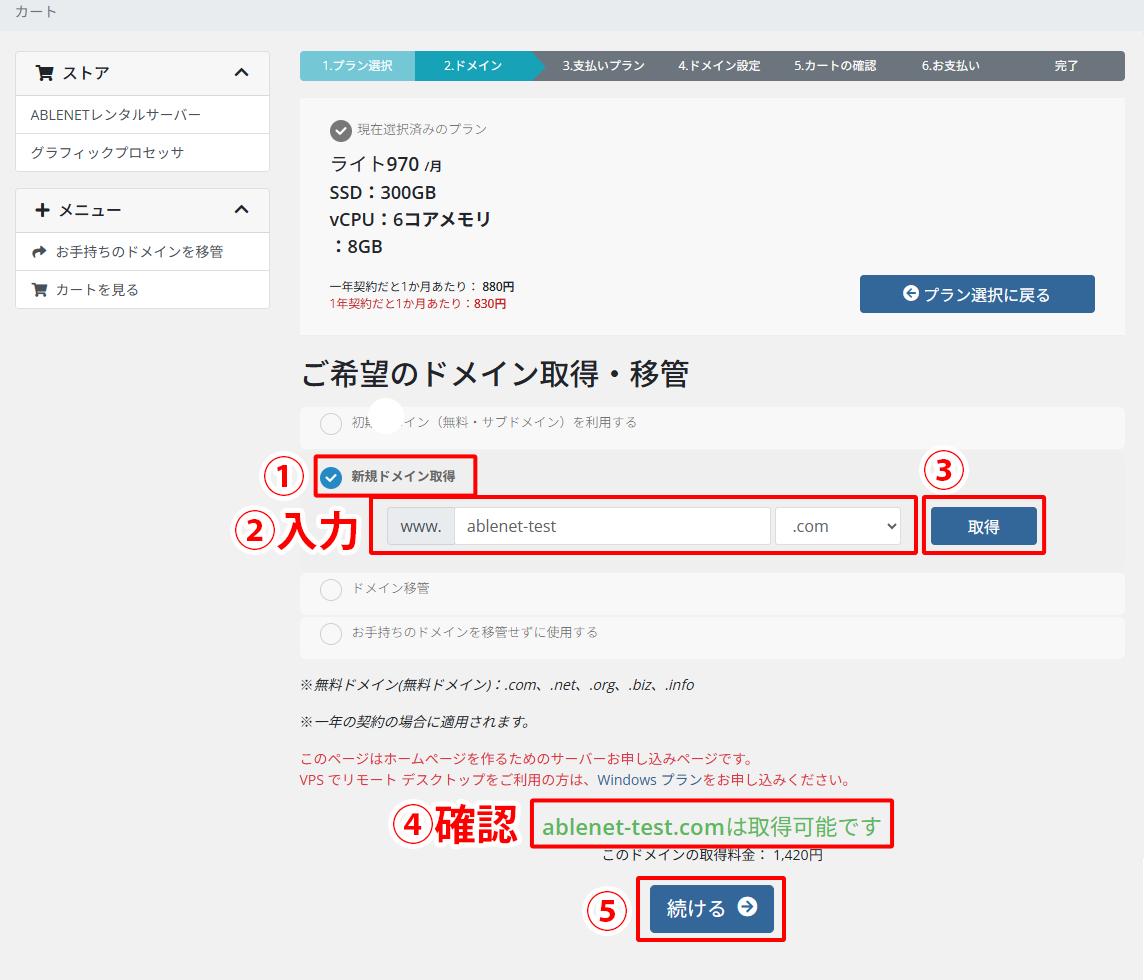
Task: Click the shopping cart icon beside ストア
Action: click(x=44, y=73)
